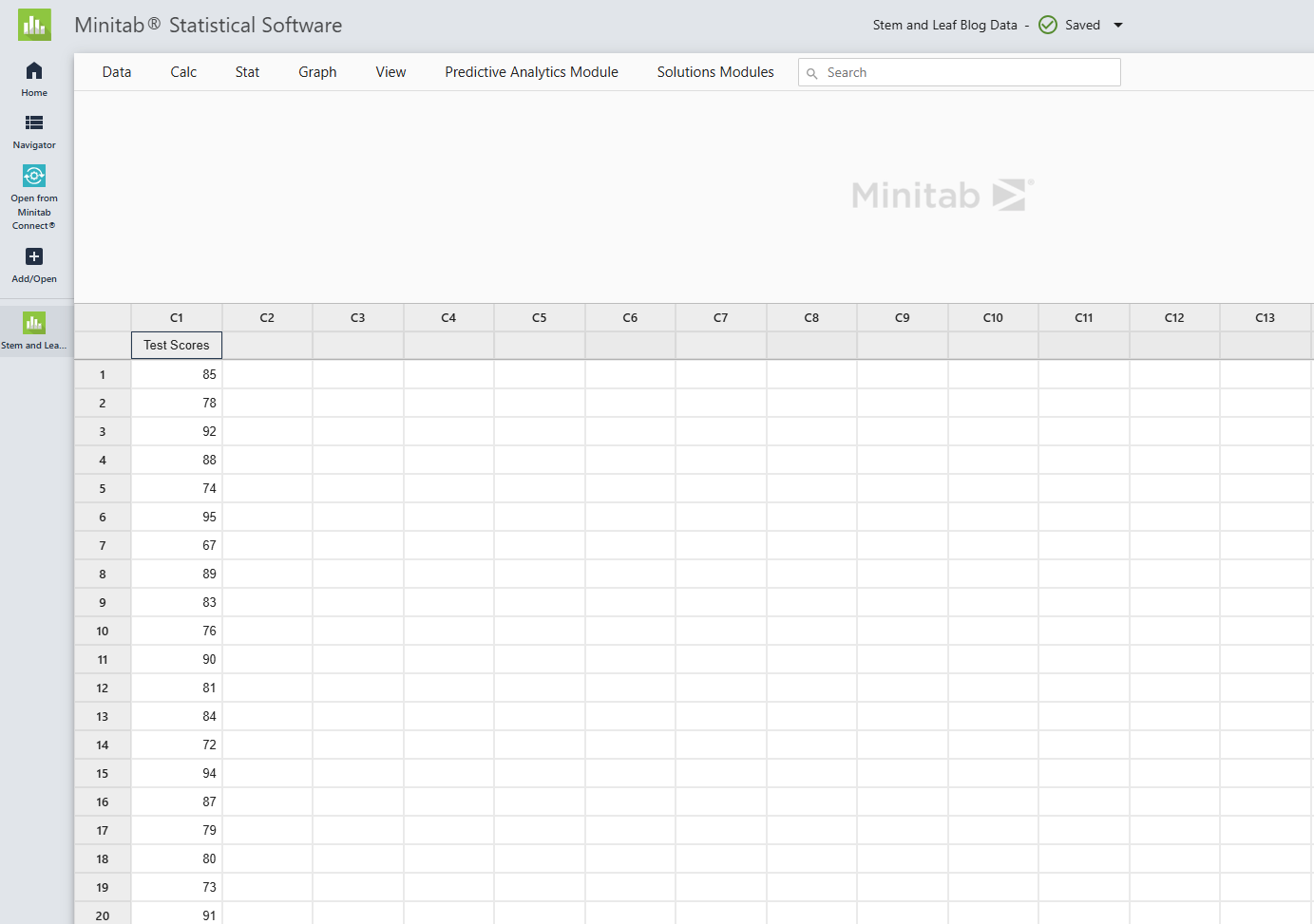Click the Test Scores column name cell

click(177, 346)
